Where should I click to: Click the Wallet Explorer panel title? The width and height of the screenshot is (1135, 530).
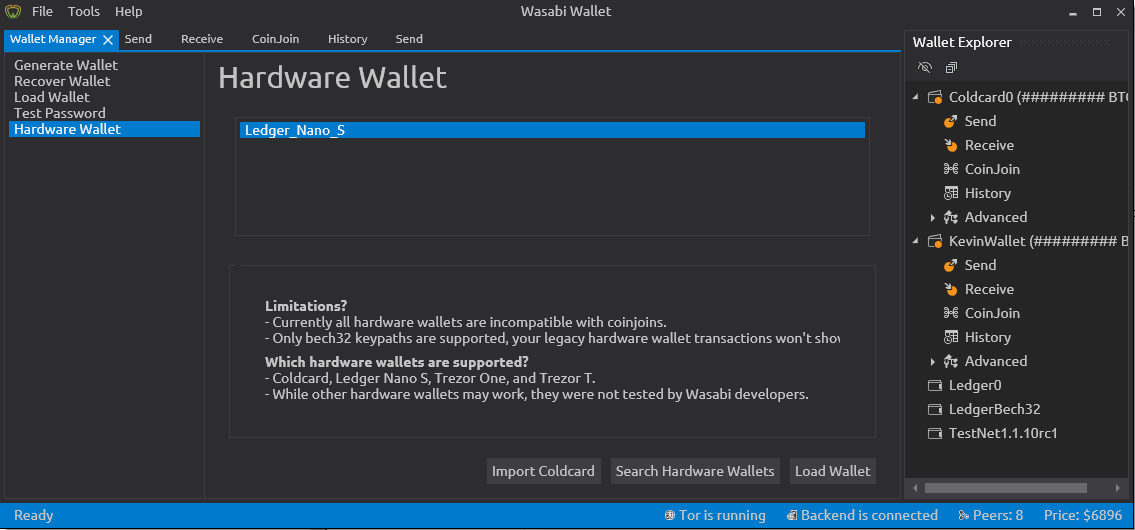(x=962, y=43)
